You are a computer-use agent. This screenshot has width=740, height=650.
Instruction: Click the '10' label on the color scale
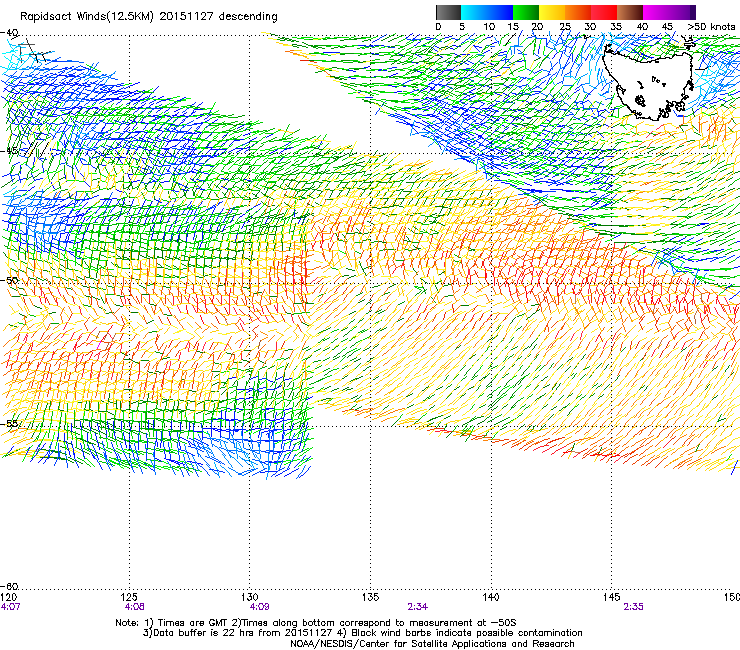pos(489,27)
